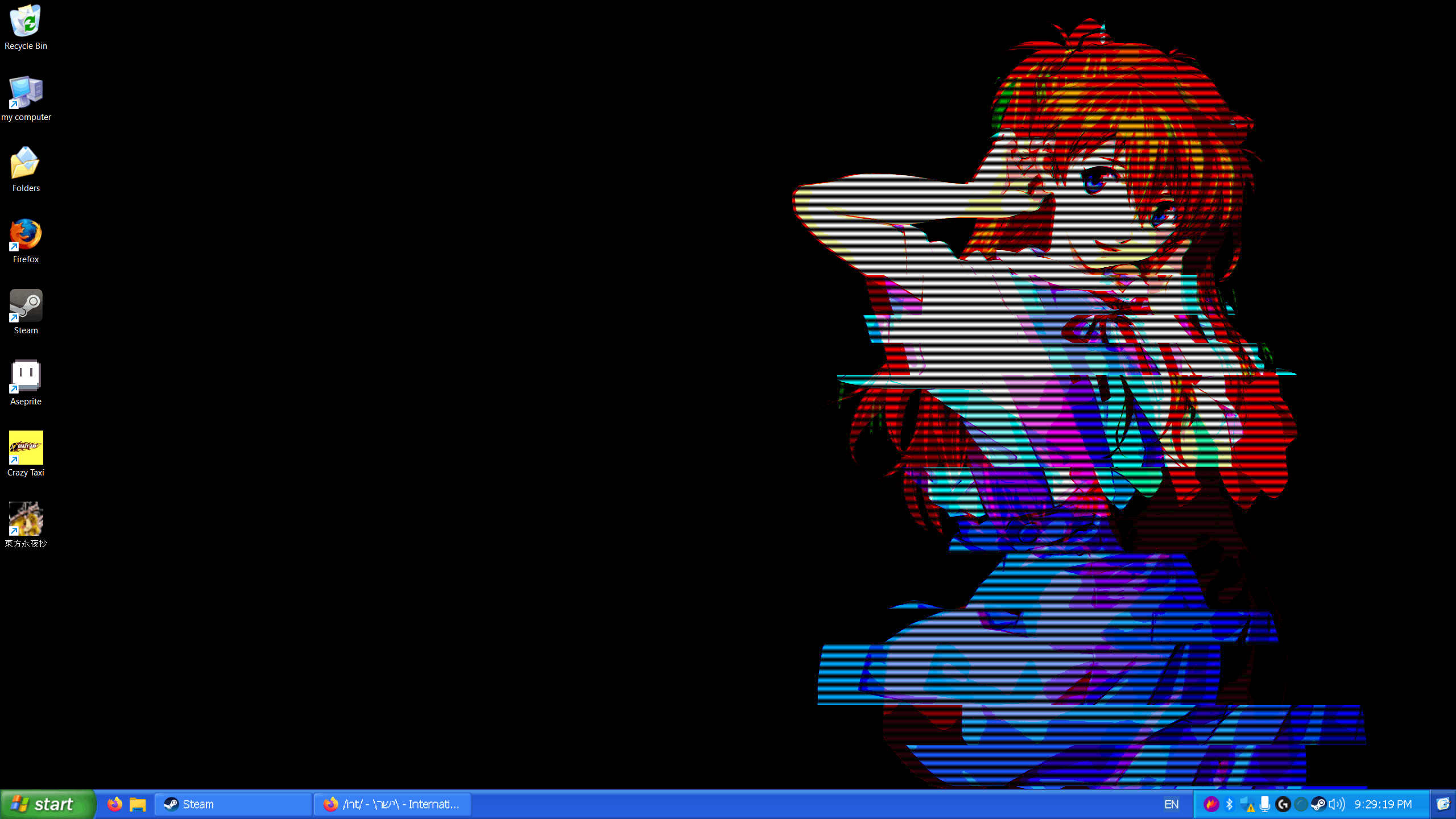1456x819 pixels.
Task: Click the Bluetooth tray icon
Action: 1229,804
